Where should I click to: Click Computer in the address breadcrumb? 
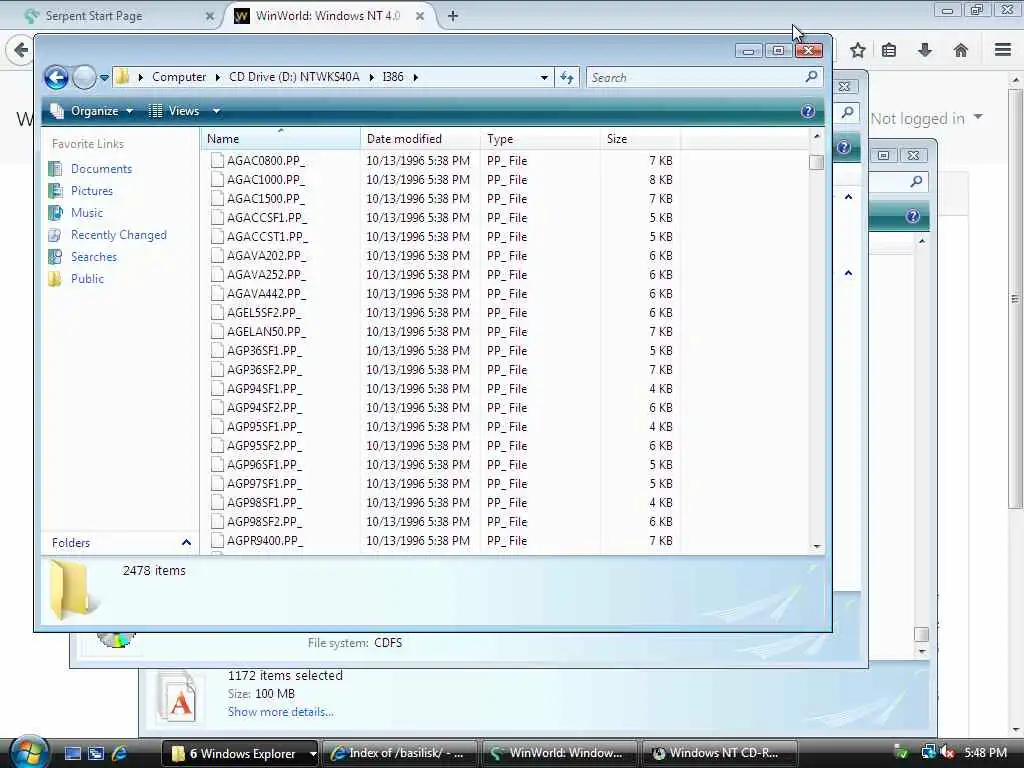[x=179, y=77]
